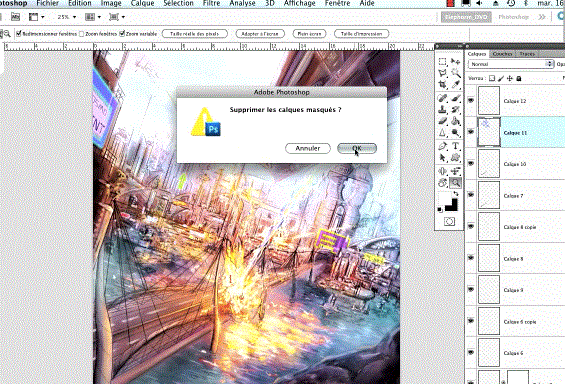Select the Rectangular Marquee tool

pyautogui.click(x=442, y=62)
